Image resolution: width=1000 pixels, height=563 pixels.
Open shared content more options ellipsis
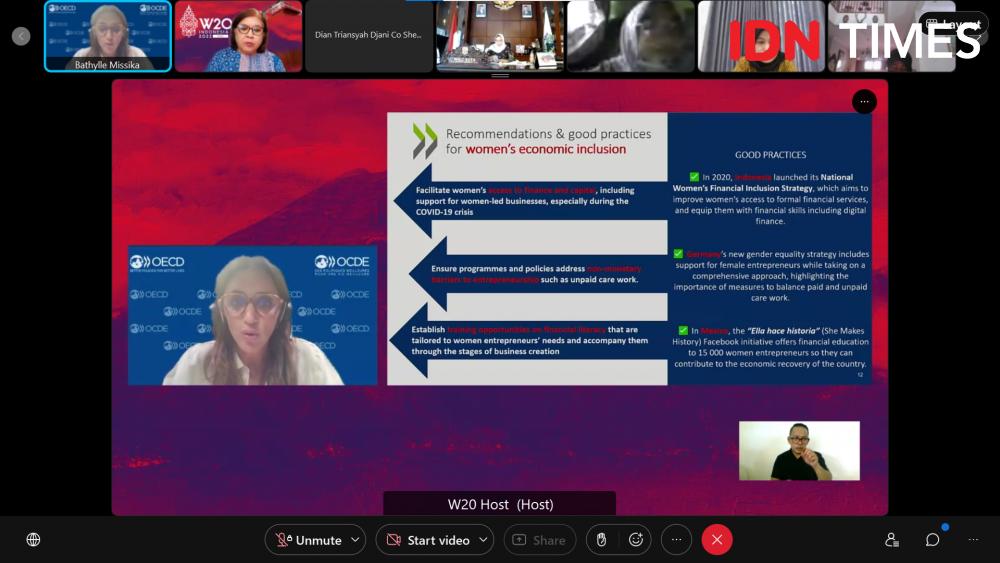(x=864, y=102)
